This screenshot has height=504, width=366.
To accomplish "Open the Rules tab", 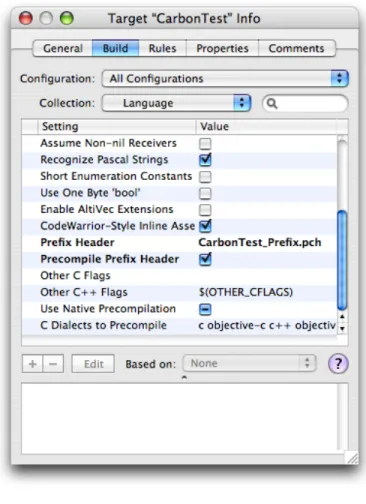I will click(x=162, y=48).
